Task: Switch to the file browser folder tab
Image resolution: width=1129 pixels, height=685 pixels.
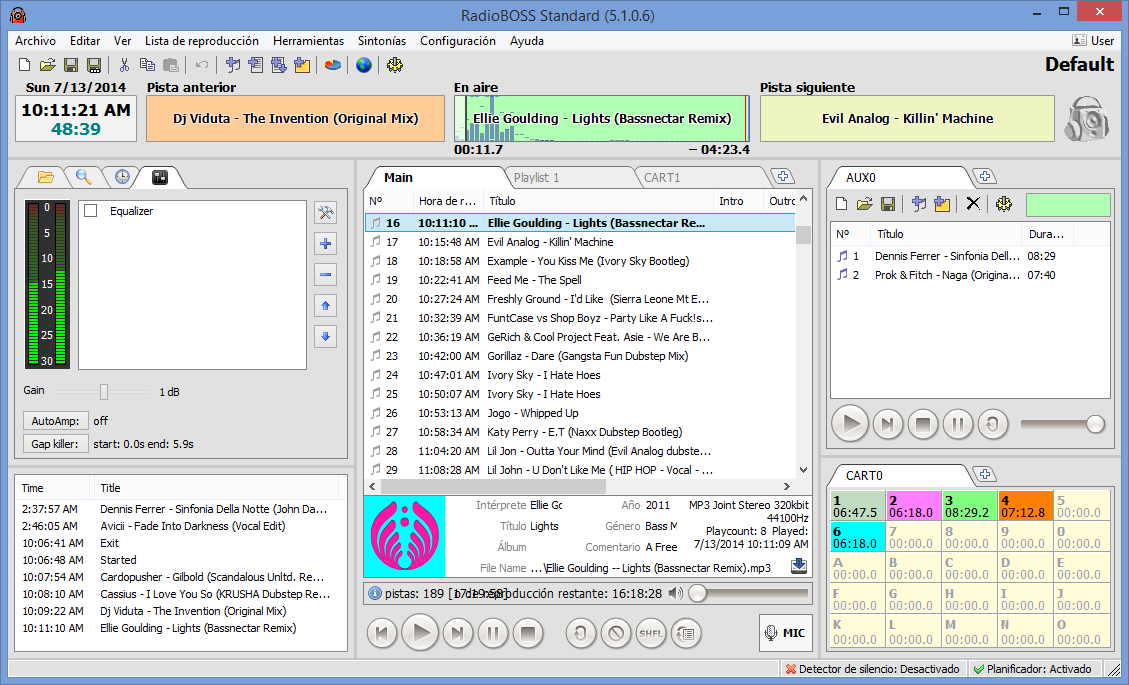Action: click(x=45, y=177)
